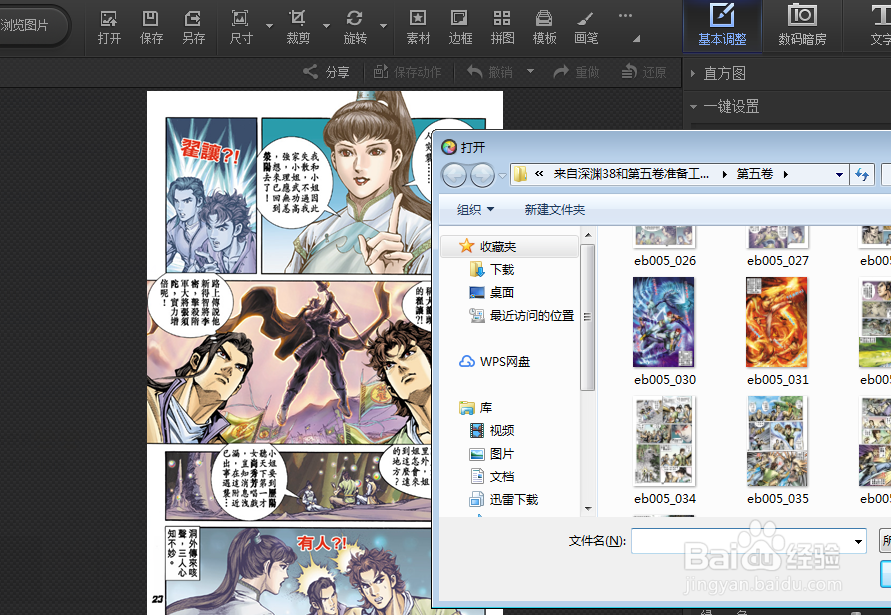
Task: Open recent locations dropdown near nav arrows
Action: [x=502, y=176]
